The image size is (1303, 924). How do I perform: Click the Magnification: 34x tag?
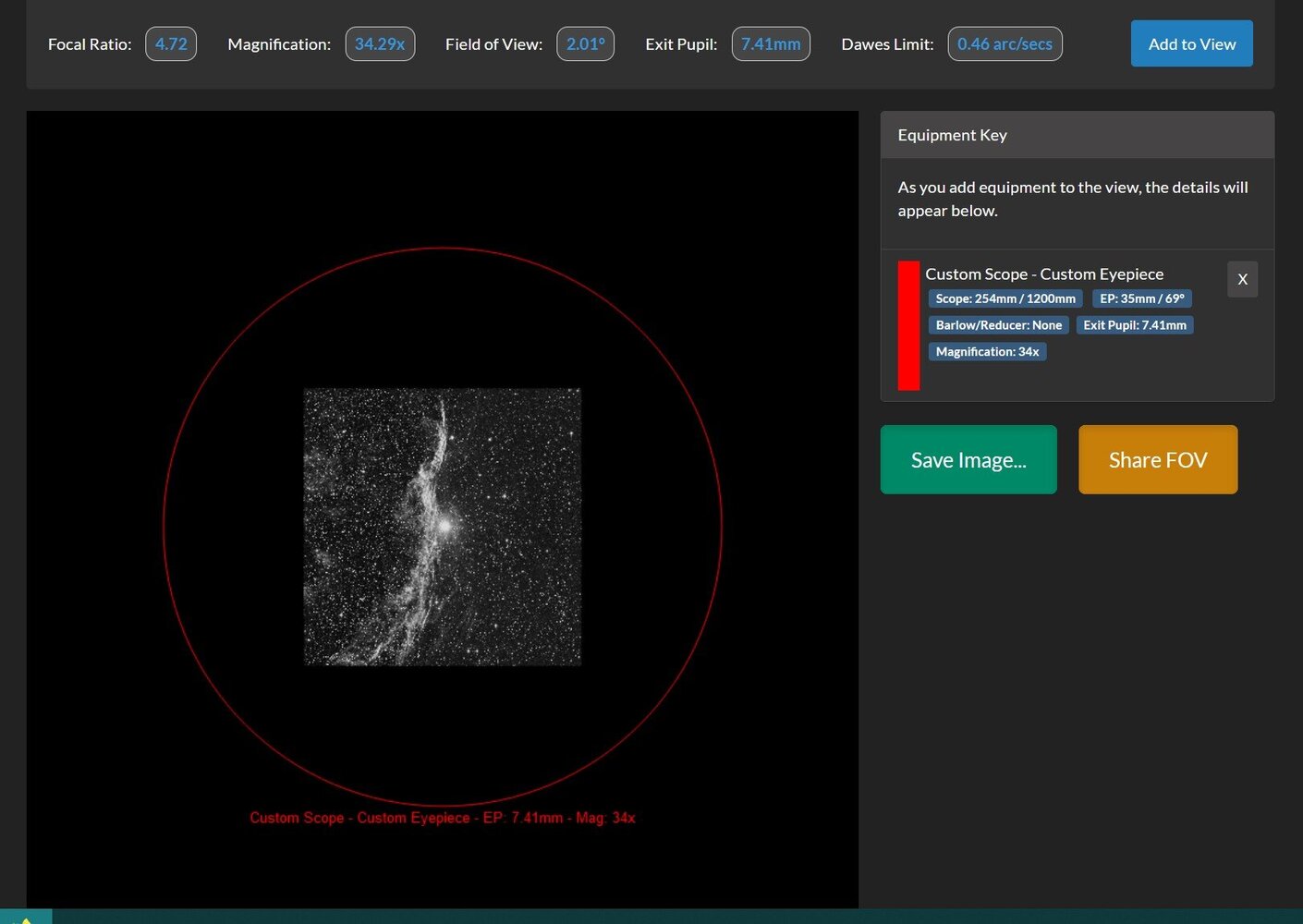(x=987, y=352)
